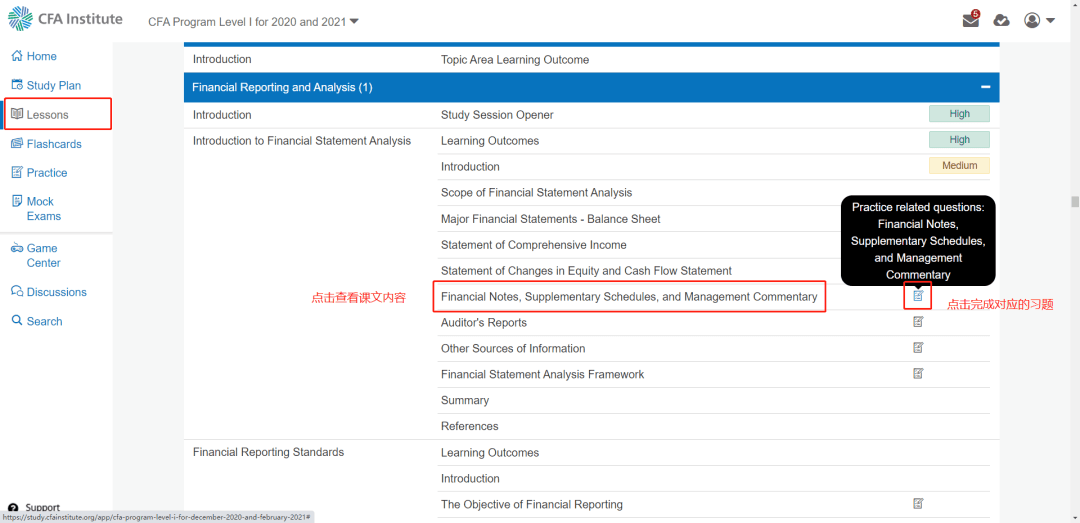1080x523 pixels.
Task: Practice questions for Financial Notes lesson
Action: pos(917,296)
